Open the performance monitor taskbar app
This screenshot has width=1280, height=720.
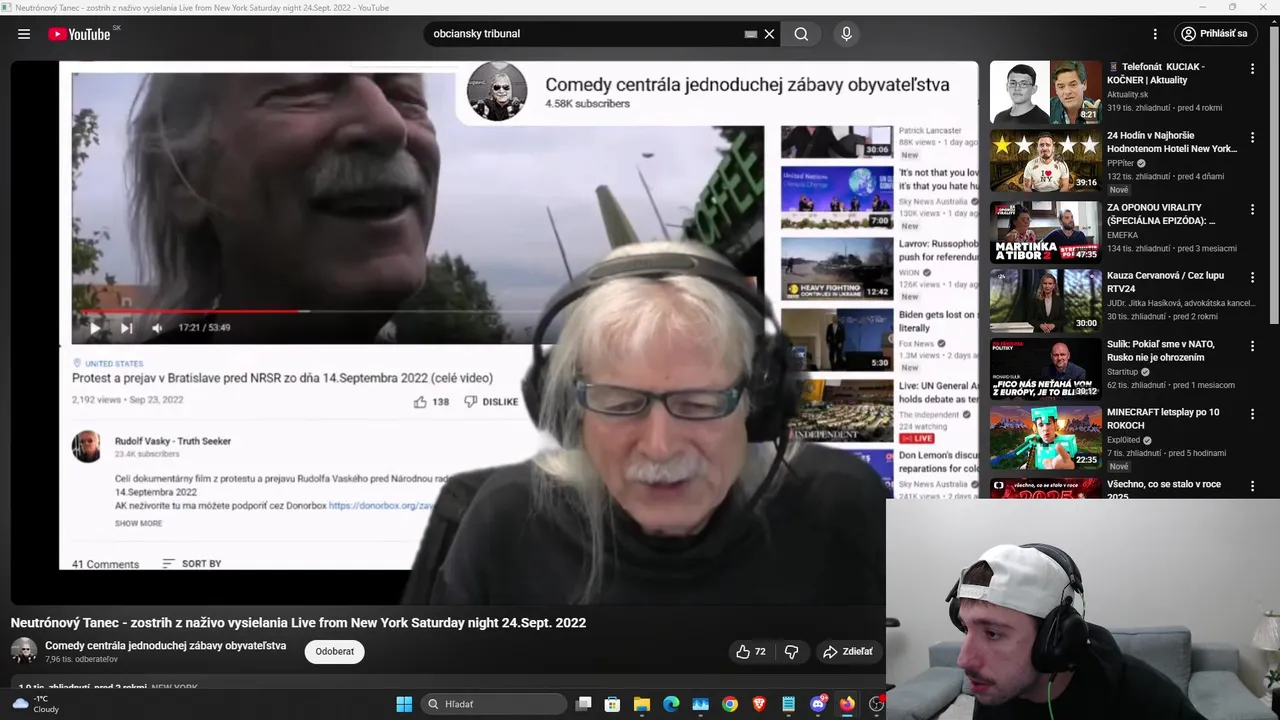(x=701, y=704)
